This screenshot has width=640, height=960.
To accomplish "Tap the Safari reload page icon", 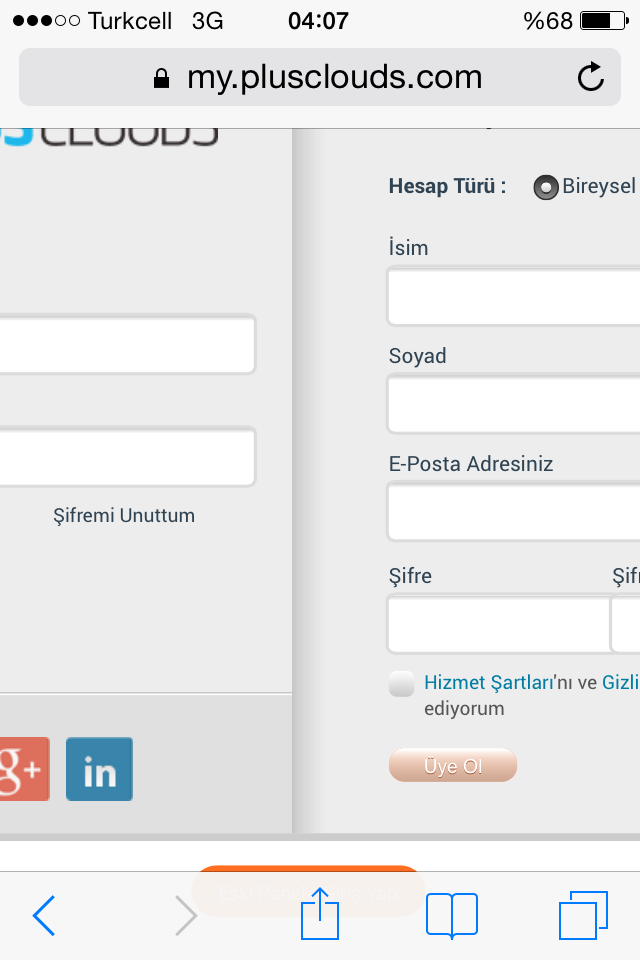I will click(x=590, y=77).
